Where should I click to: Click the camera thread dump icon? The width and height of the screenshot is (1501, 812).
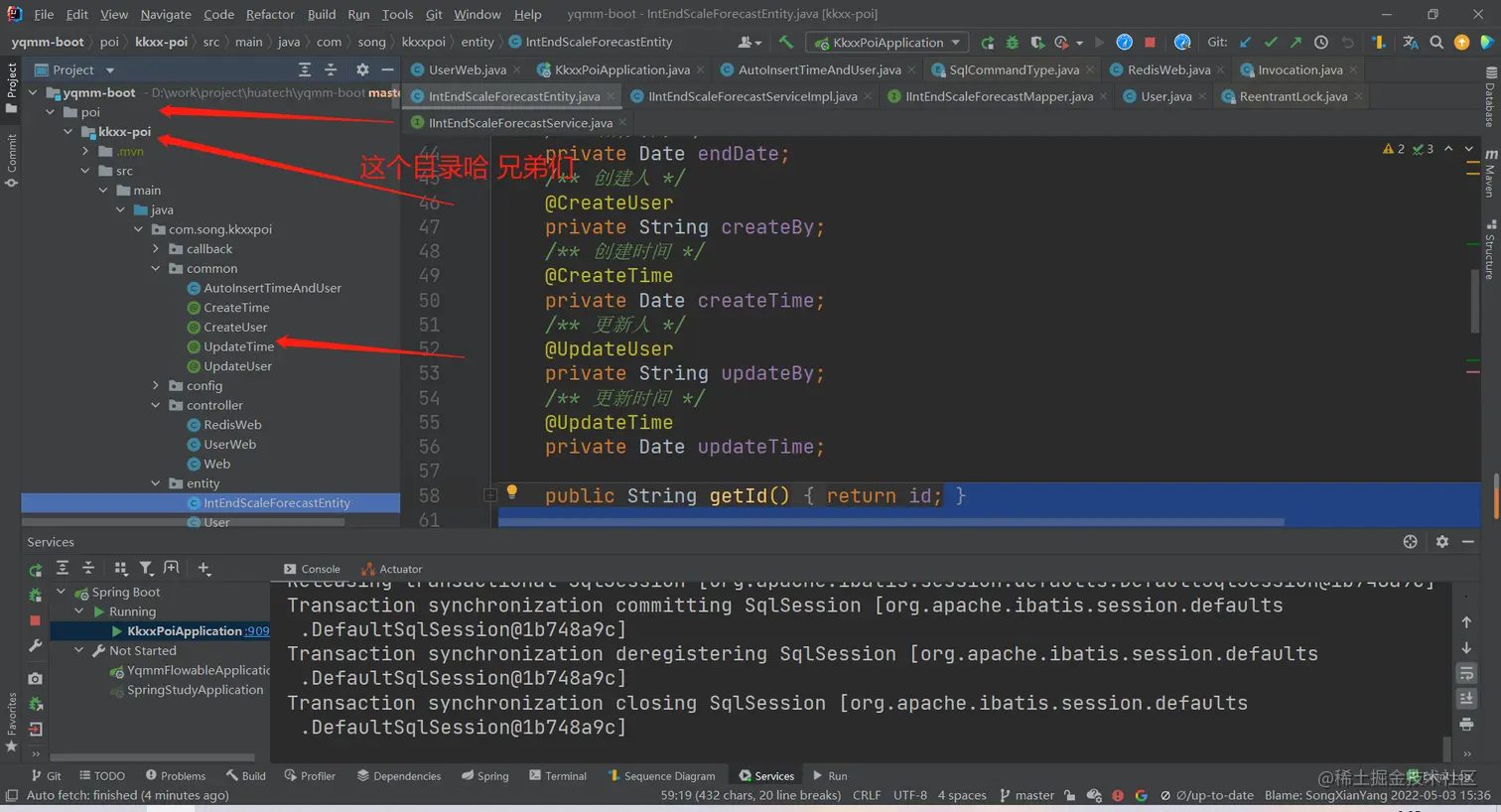(35, 678)
